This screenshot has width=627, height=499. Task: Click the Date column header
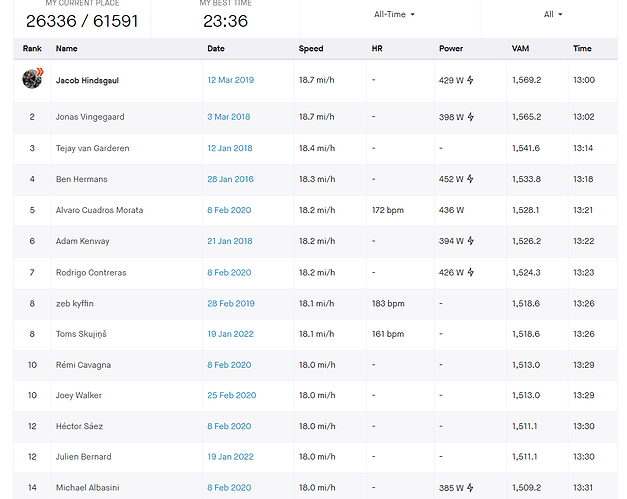tap(216, 48)
